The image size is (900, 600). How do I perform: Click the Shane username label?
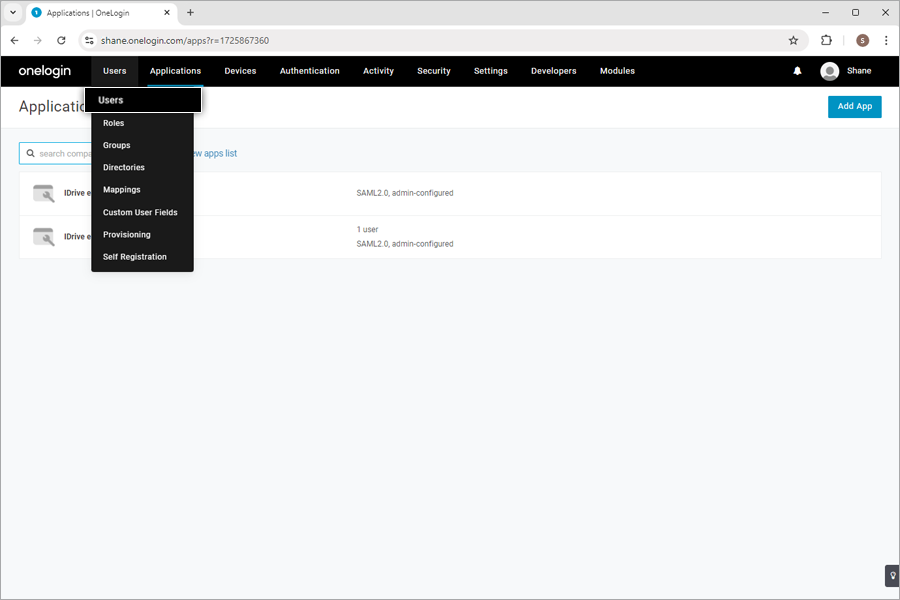coord(859,71)
